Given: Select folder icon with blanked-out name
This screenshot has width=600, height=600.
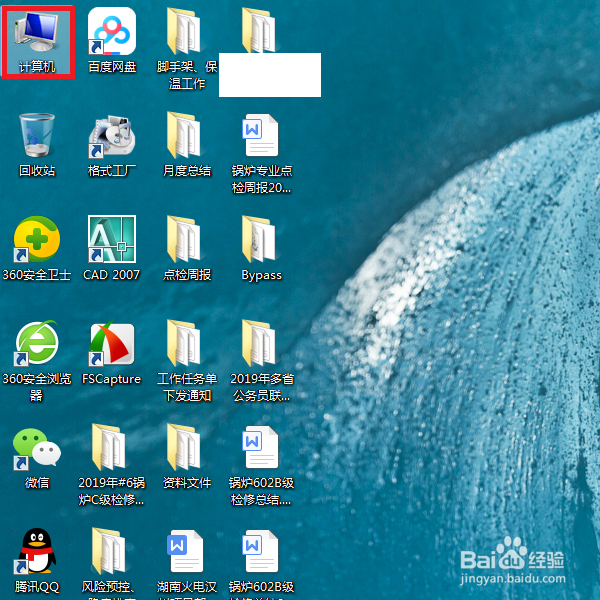Looking at the screenshot, I should 259,30.
